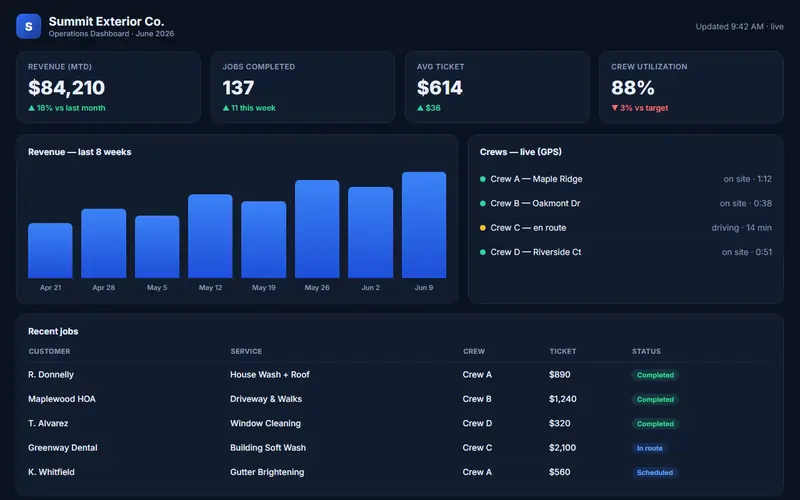
Task: Click the yellow status dot for Crew C
Action: (x=483, y=228)
